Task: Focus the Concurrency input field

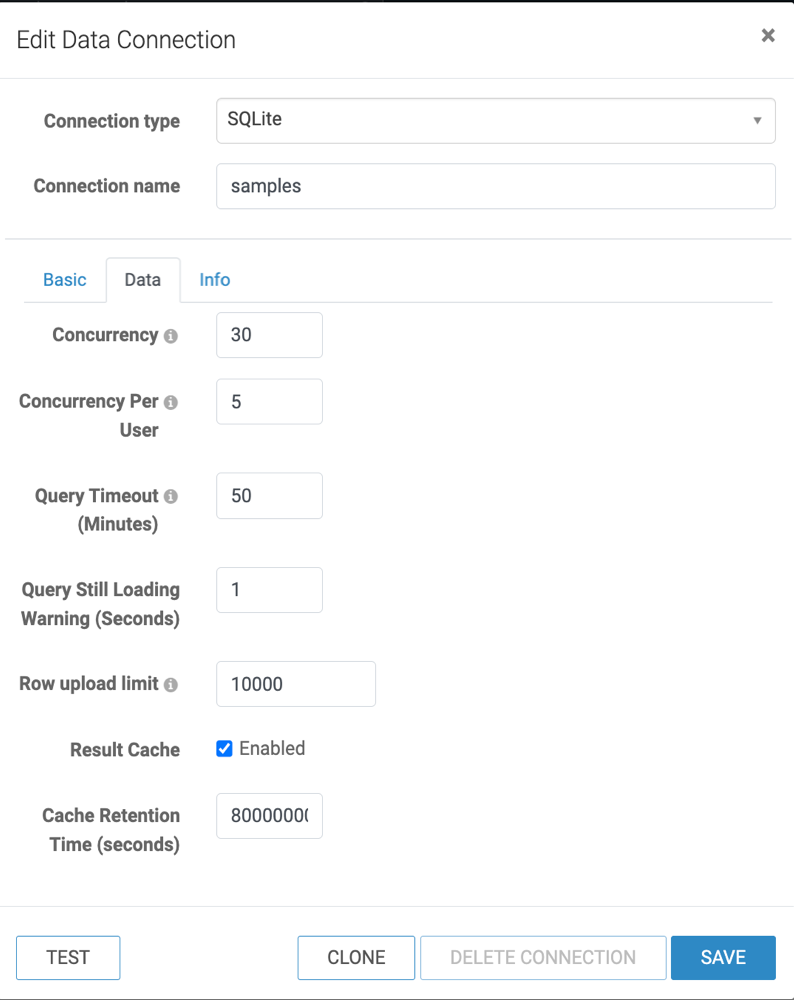Action: click(x=269, y=335)
